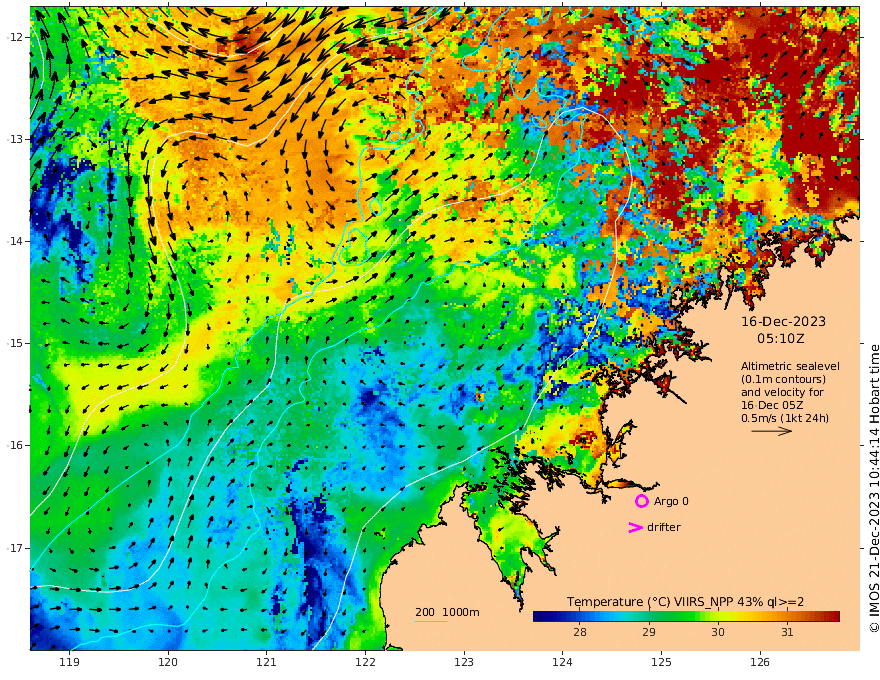The image size is (880, 680).
Task: Click the '16-Dec-2023' date label
Action: pos(783,321)
